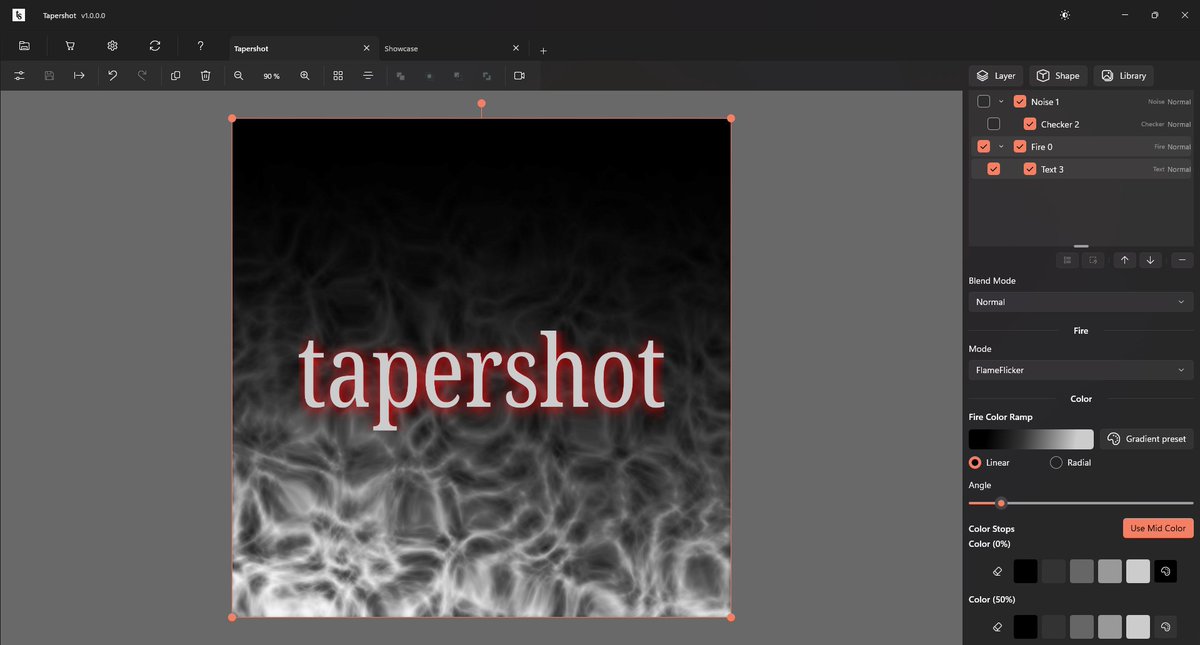Image resolution: width=1200 pixels, height=645 pixels.
Task: Click the save floppy disk icon
Action: pyautogui.click(x=49, y=76)
